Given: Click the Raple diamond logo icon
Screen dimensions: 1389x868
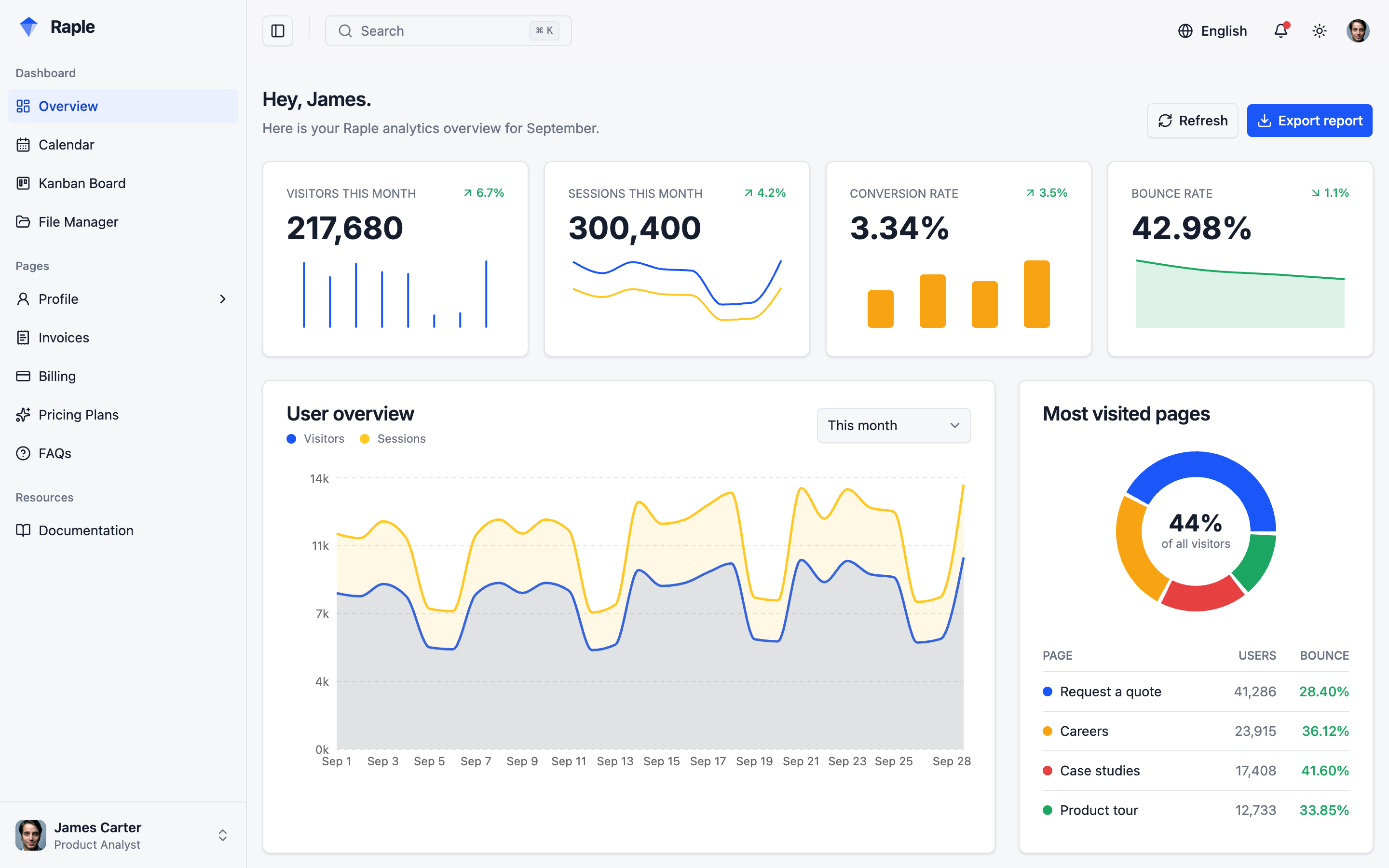Looking at the screenshot, I should (x=29, y=27).
